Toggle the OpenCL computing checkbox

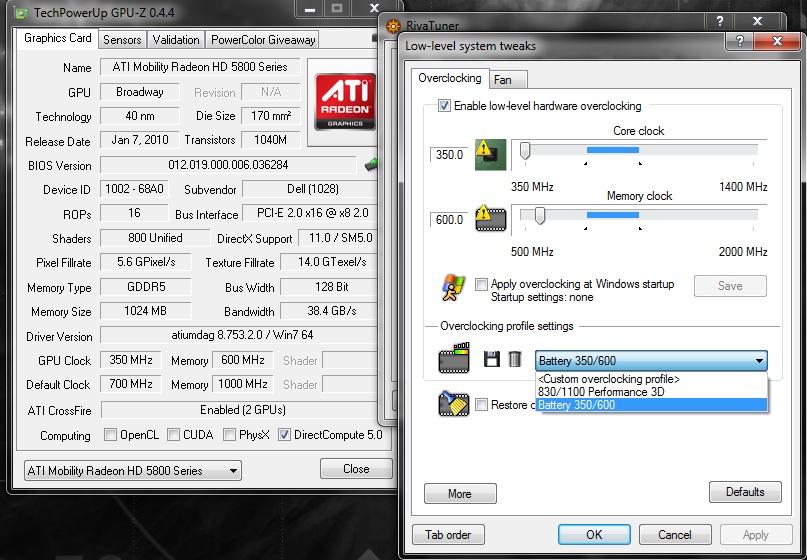click(110, 435)
